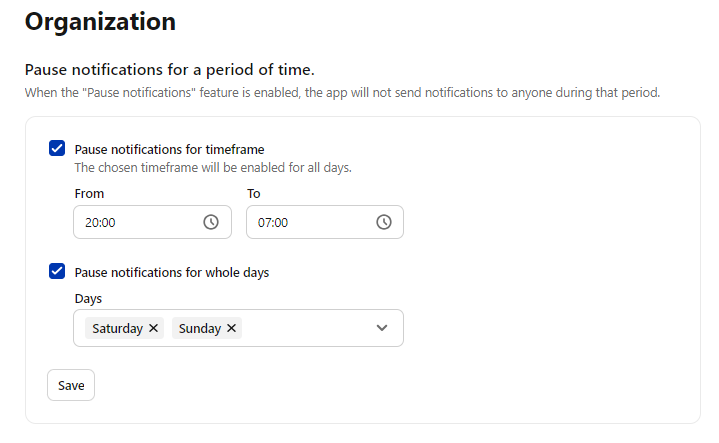719x443 pixels.
Task: Save the pause notification settings
Action: pos(71,385)
